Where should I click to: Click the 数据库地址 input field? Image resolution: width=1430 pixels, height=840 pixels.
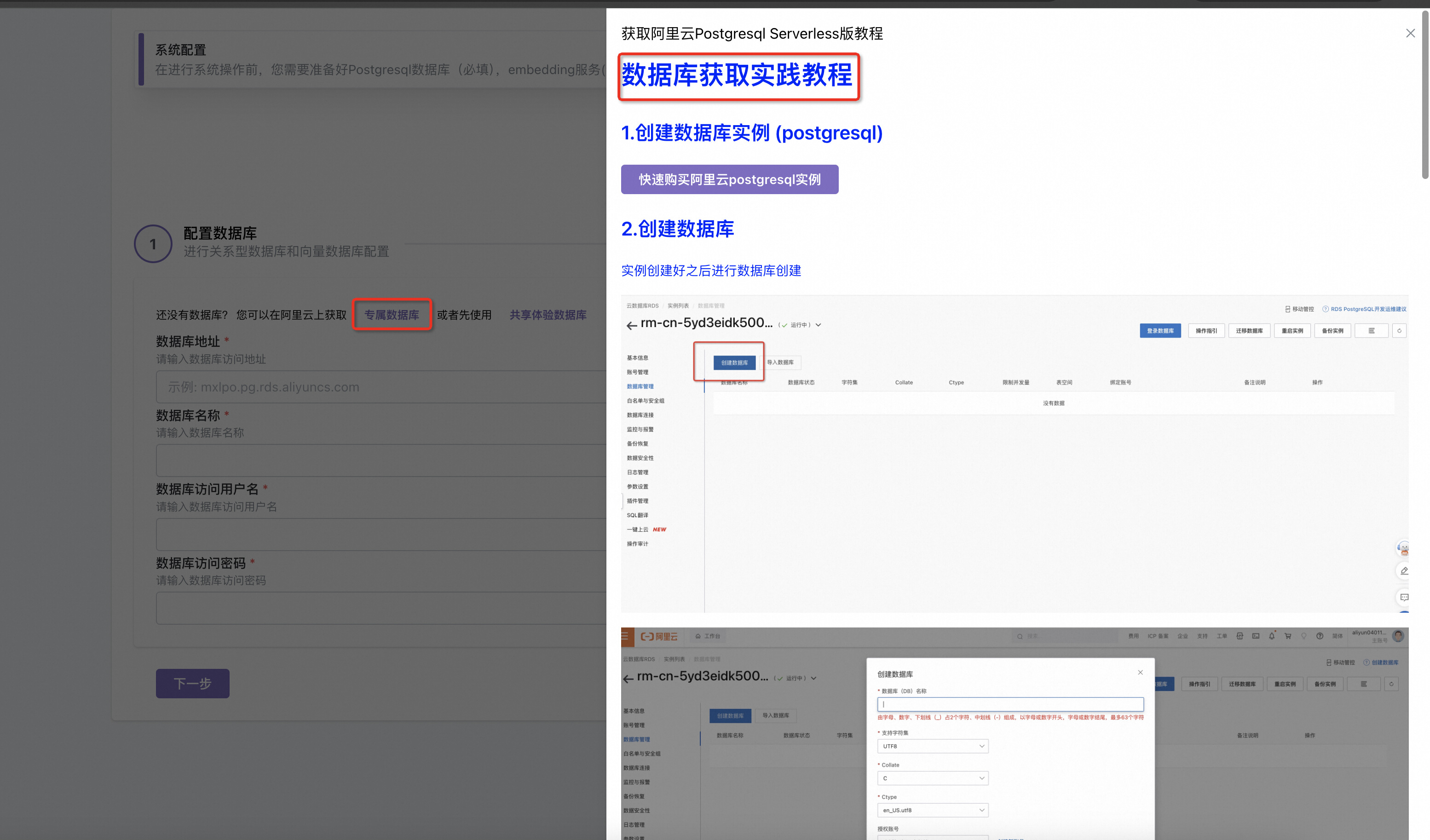pos(380,387)
